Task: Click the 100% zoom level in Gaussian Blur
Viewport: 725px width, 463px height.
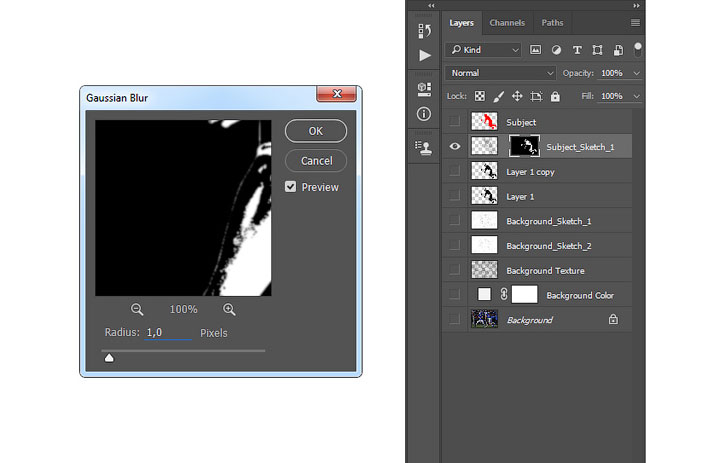Action: (x=183, y=309)
